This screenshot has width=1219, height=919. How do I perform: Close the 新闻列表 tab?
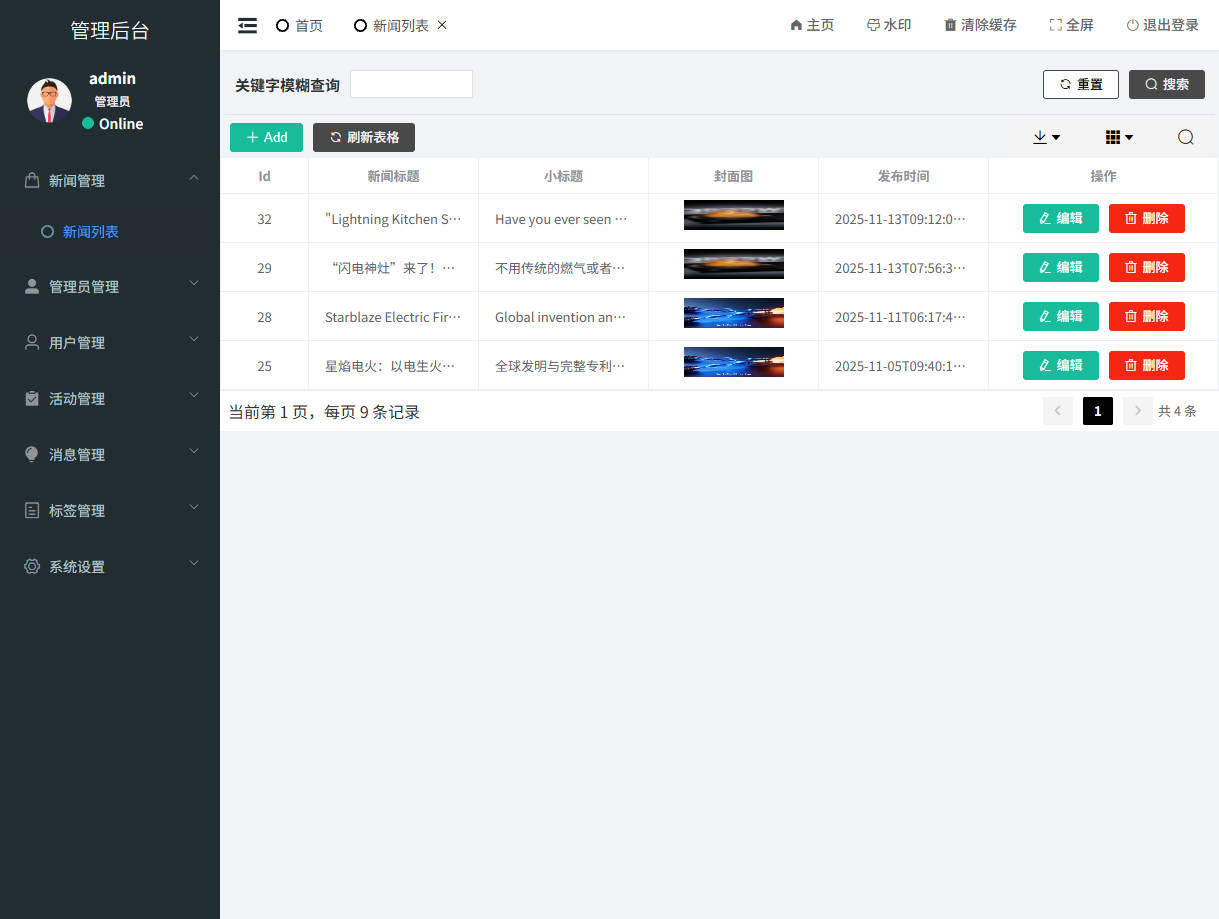coord(442,25)
